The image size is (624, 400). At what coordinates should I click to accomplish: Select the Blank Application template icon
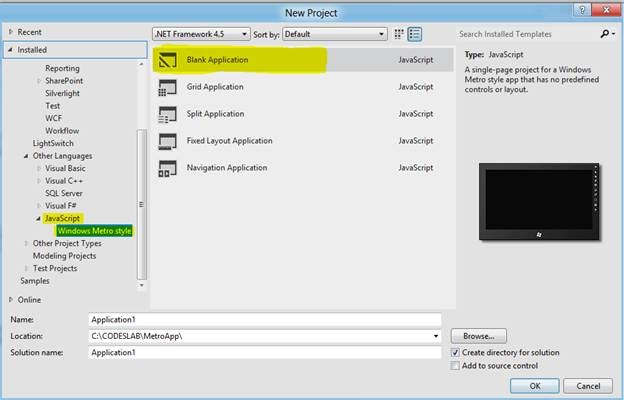167,60
